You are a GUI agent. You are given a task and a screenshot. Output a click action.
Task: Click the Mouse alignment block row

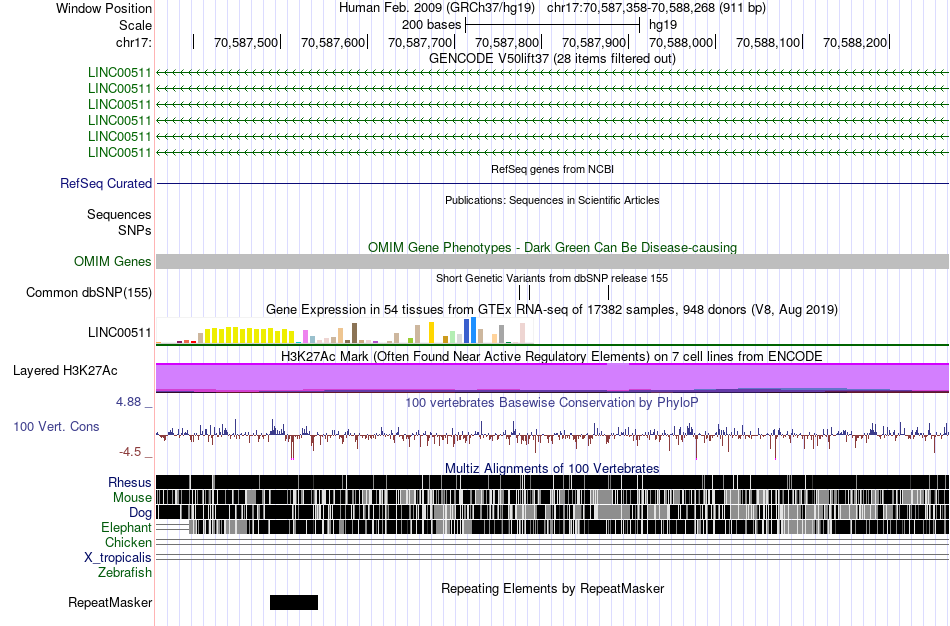point(553,497)
